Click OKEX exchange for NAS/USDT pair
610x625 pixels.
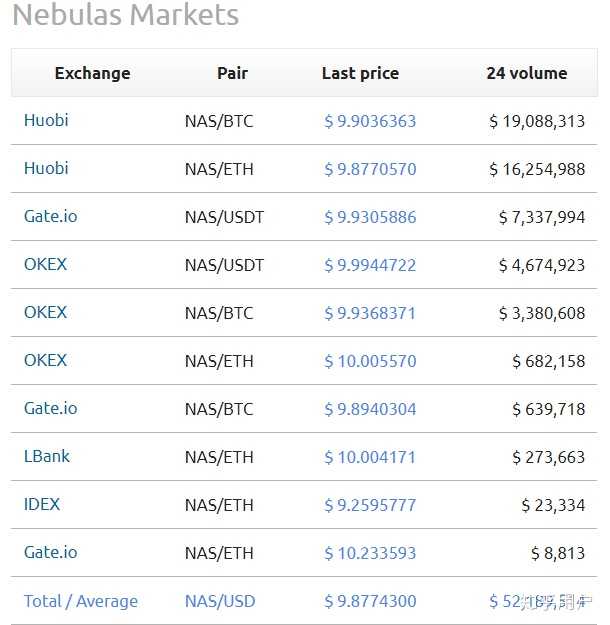[45, 264]
